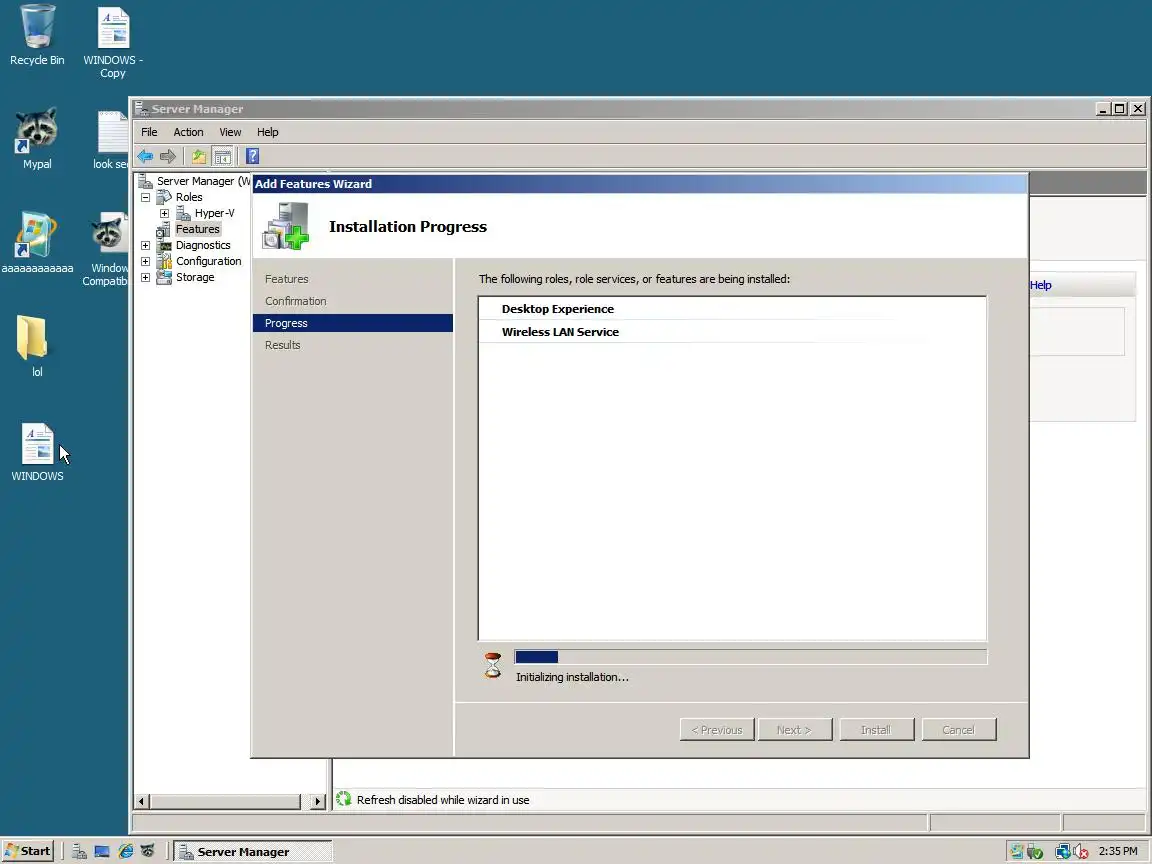Expand the Configuration tree node
1152x864 pixels.
tap(145, 262)
